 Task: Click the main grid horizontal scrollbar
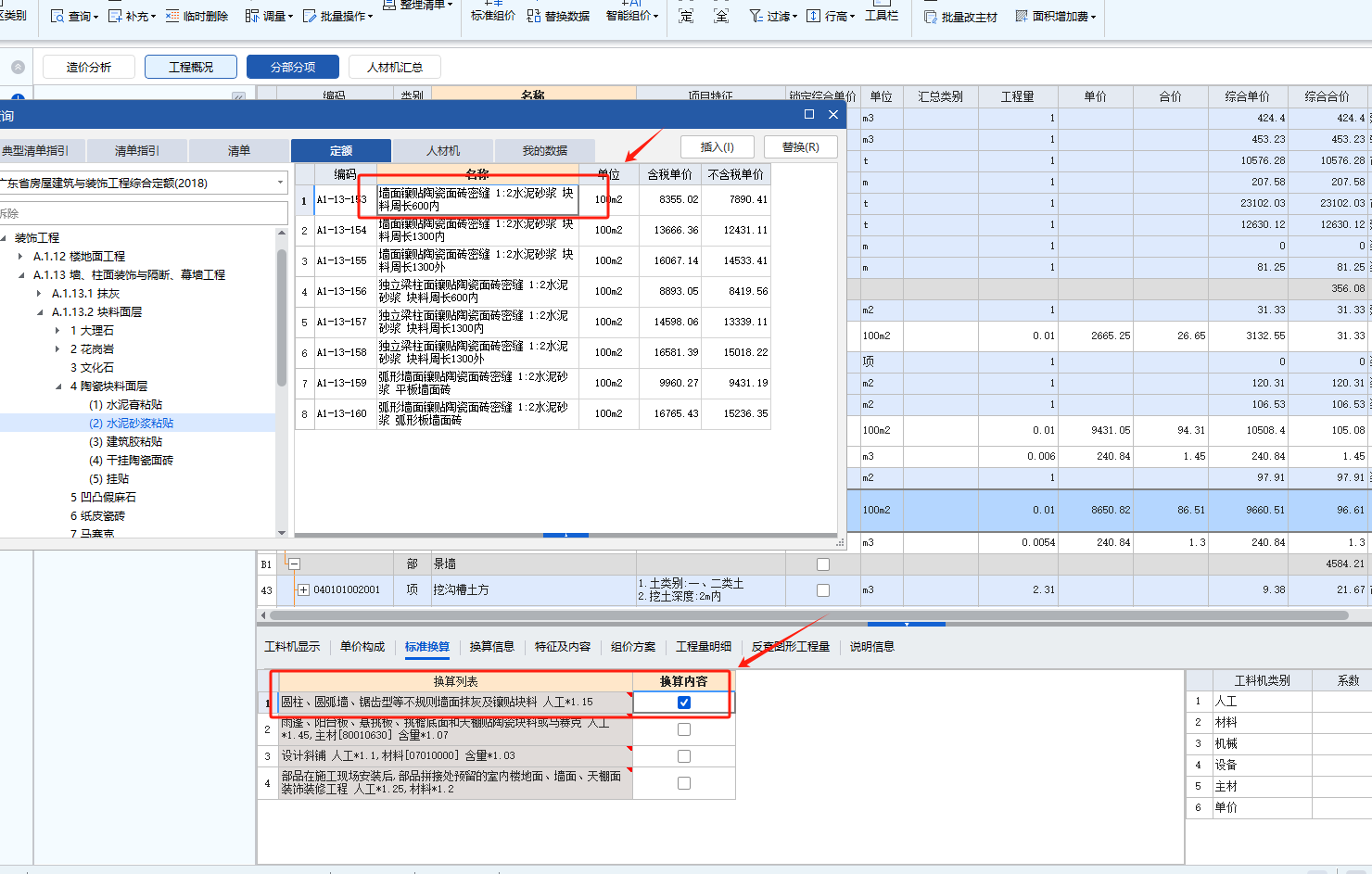[808, 614]
